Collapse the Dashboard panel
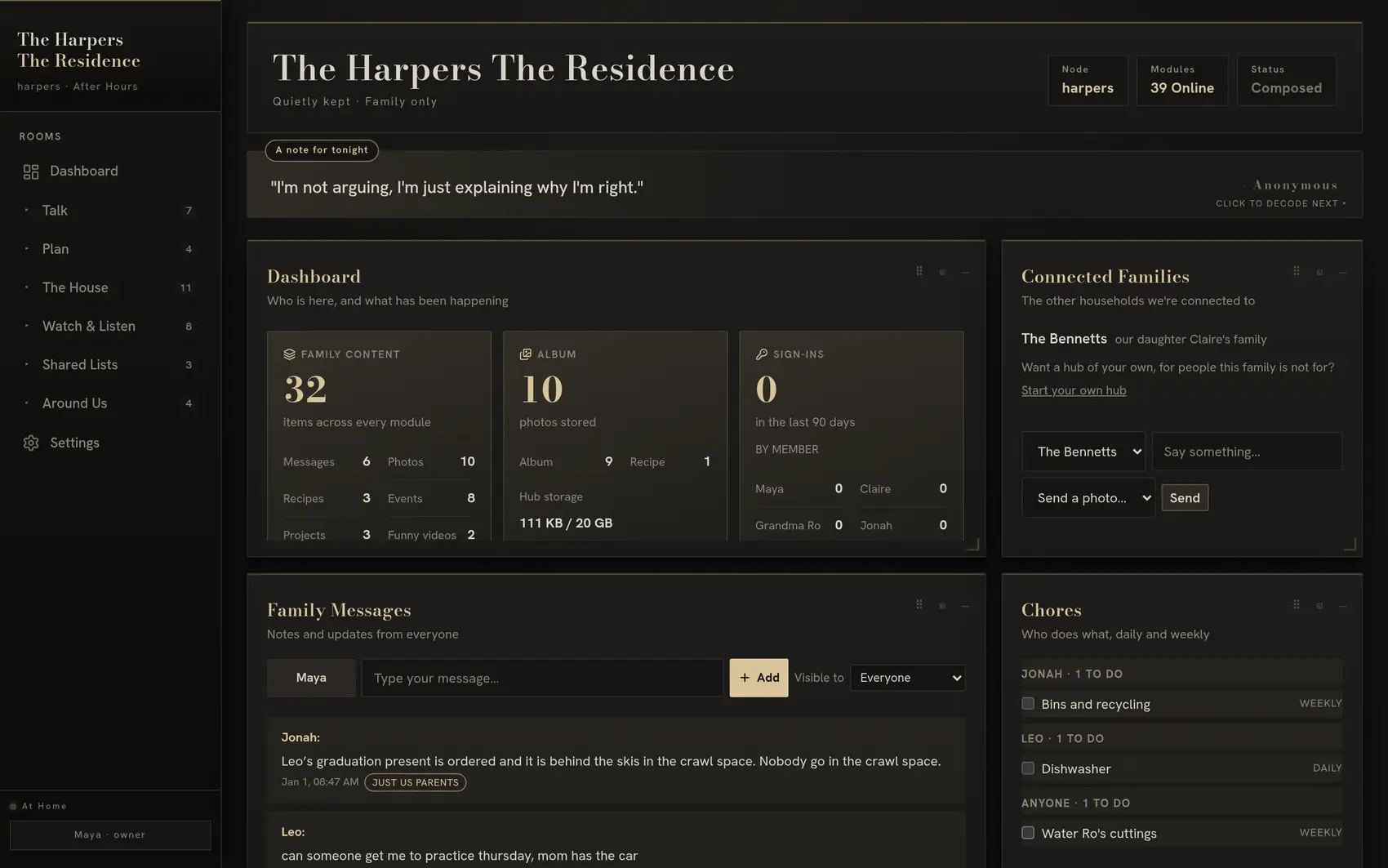The image size is (1388, 868). 965,272
